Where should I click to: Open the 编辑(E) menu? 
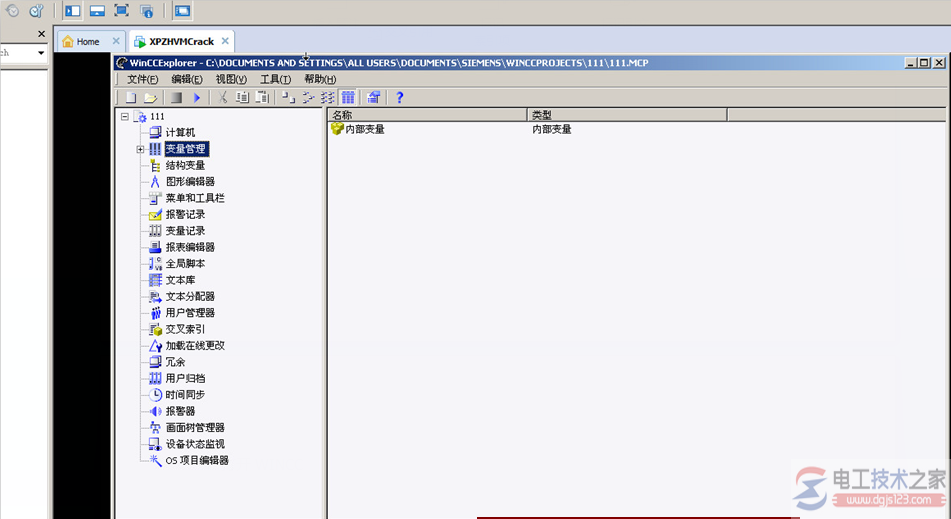tap(187, 79)
